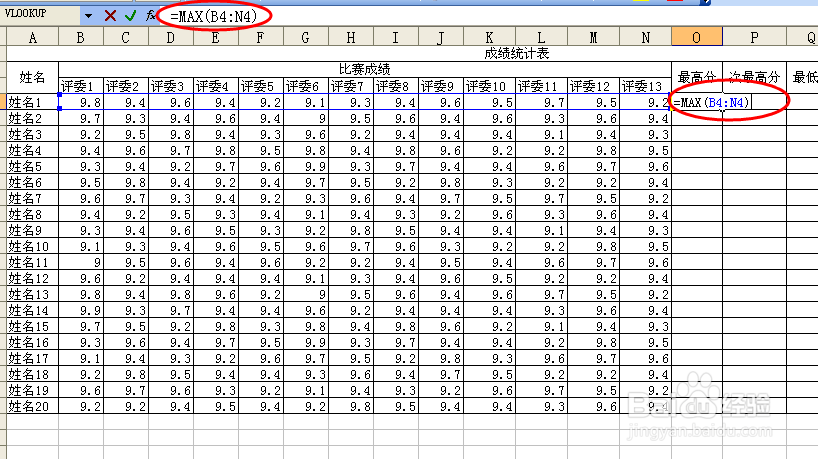The height and width of the screenshot is (459, 818).
Task: Select the 姓名10 cell
Action: 32,246
